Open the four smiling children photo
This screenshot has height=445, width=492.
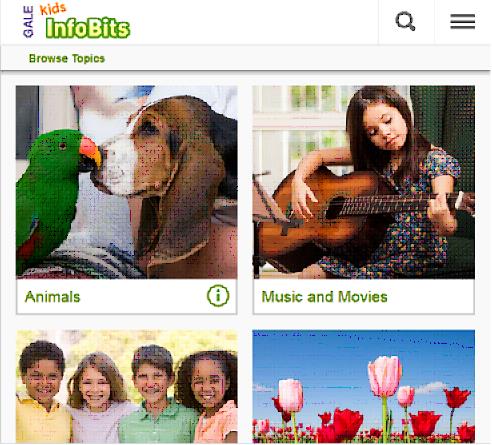click(127, 387)
